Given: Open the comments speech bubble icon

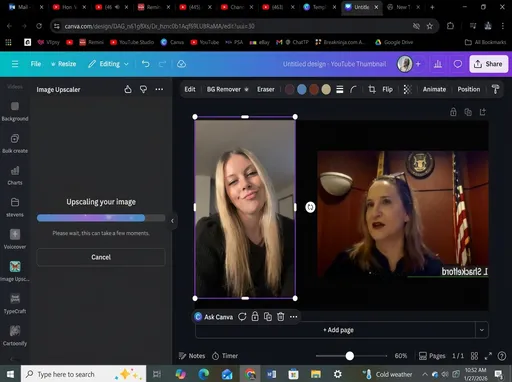Looking at the screenshot, I should coord(458,64).
